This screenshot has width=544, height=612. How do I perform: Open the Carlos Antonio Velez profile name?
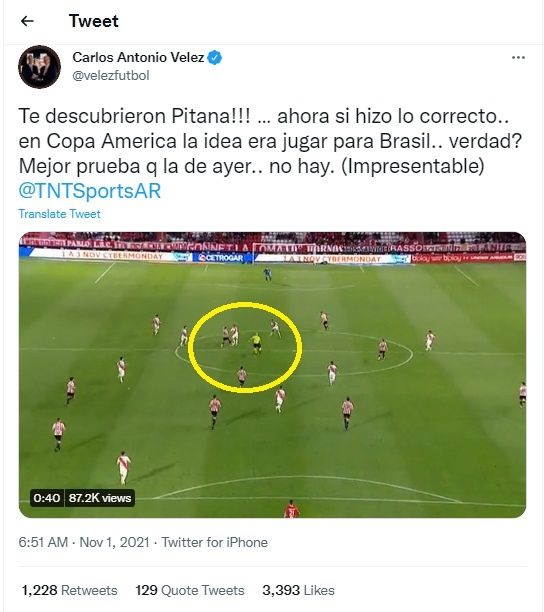click(138, 57)
